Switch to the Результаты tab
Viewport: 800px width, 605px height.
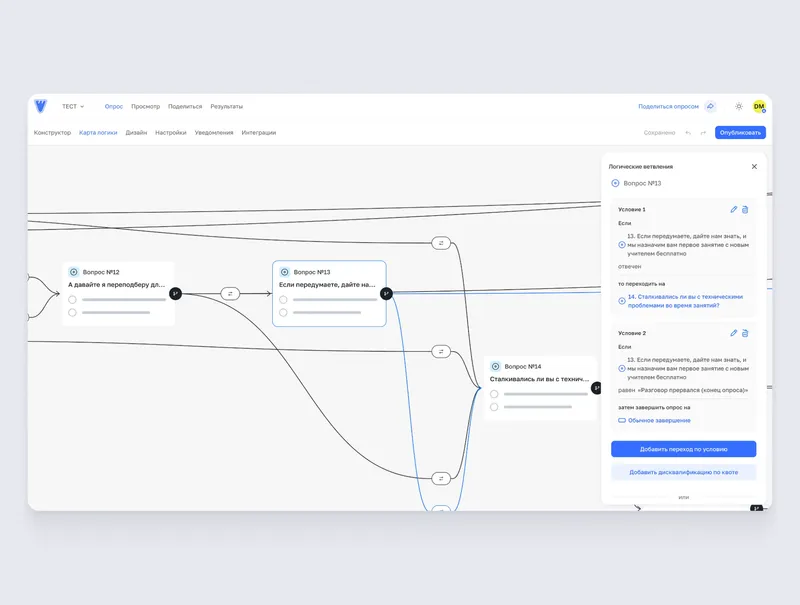click(x=227, y=106)
